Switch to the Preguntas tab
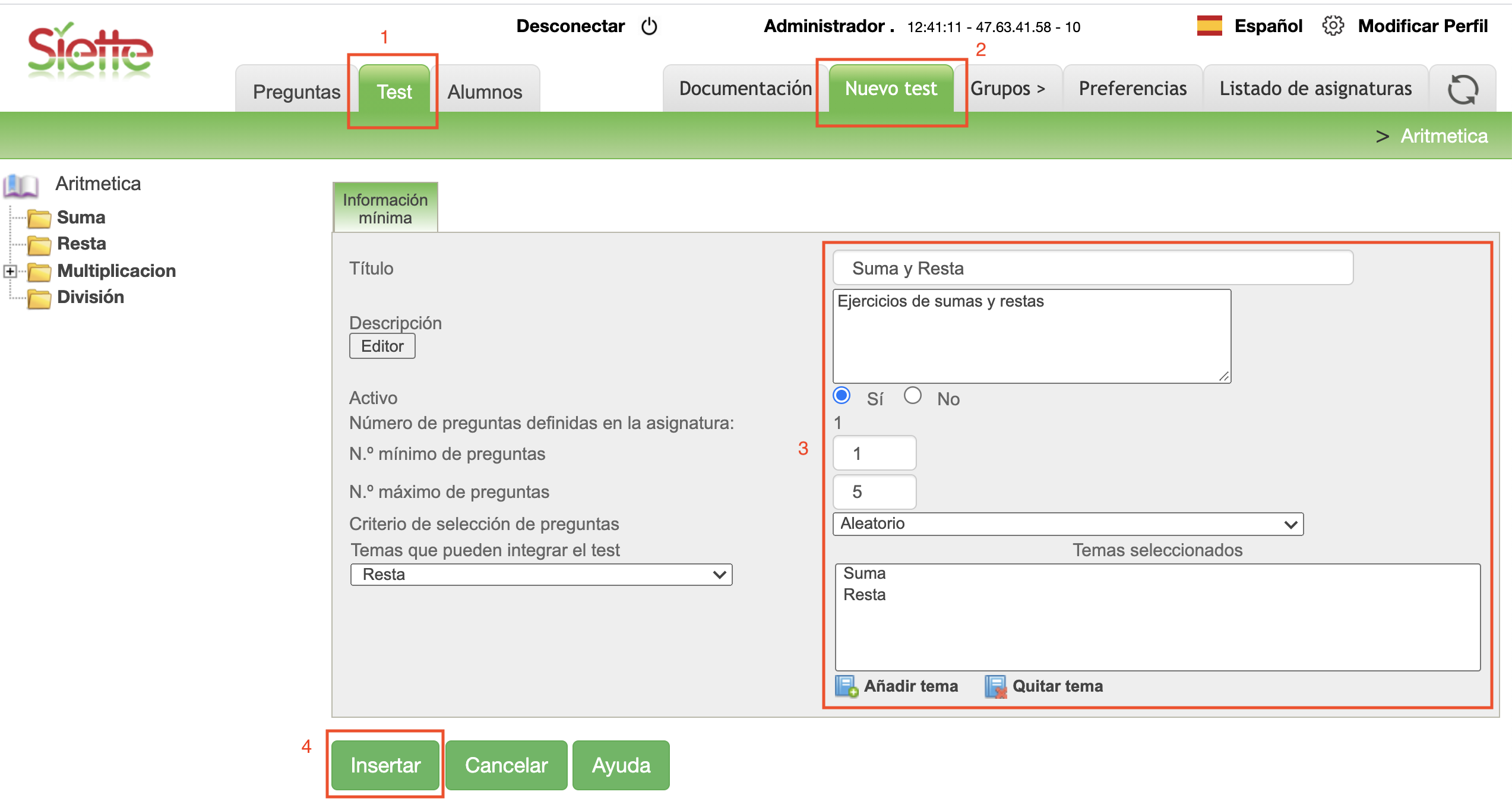Image resolution: width=1512 pixels, height=801 pixels. 296,92
